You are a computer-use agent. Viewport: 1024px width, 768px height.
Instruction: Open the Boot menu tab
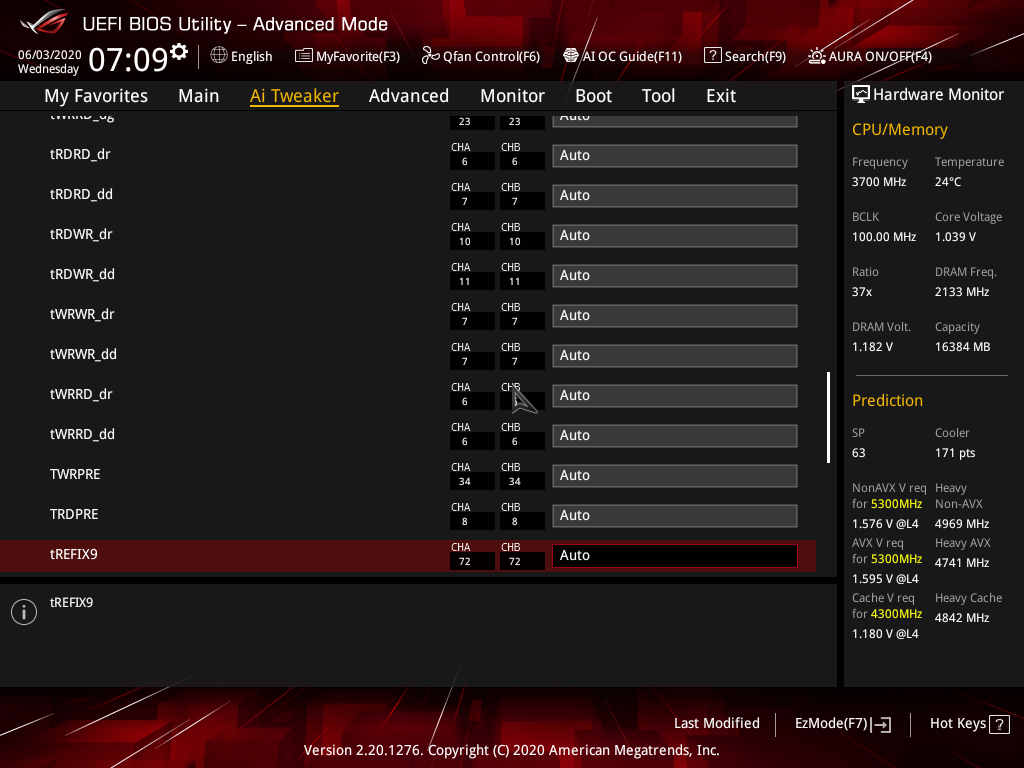point(593,95)
